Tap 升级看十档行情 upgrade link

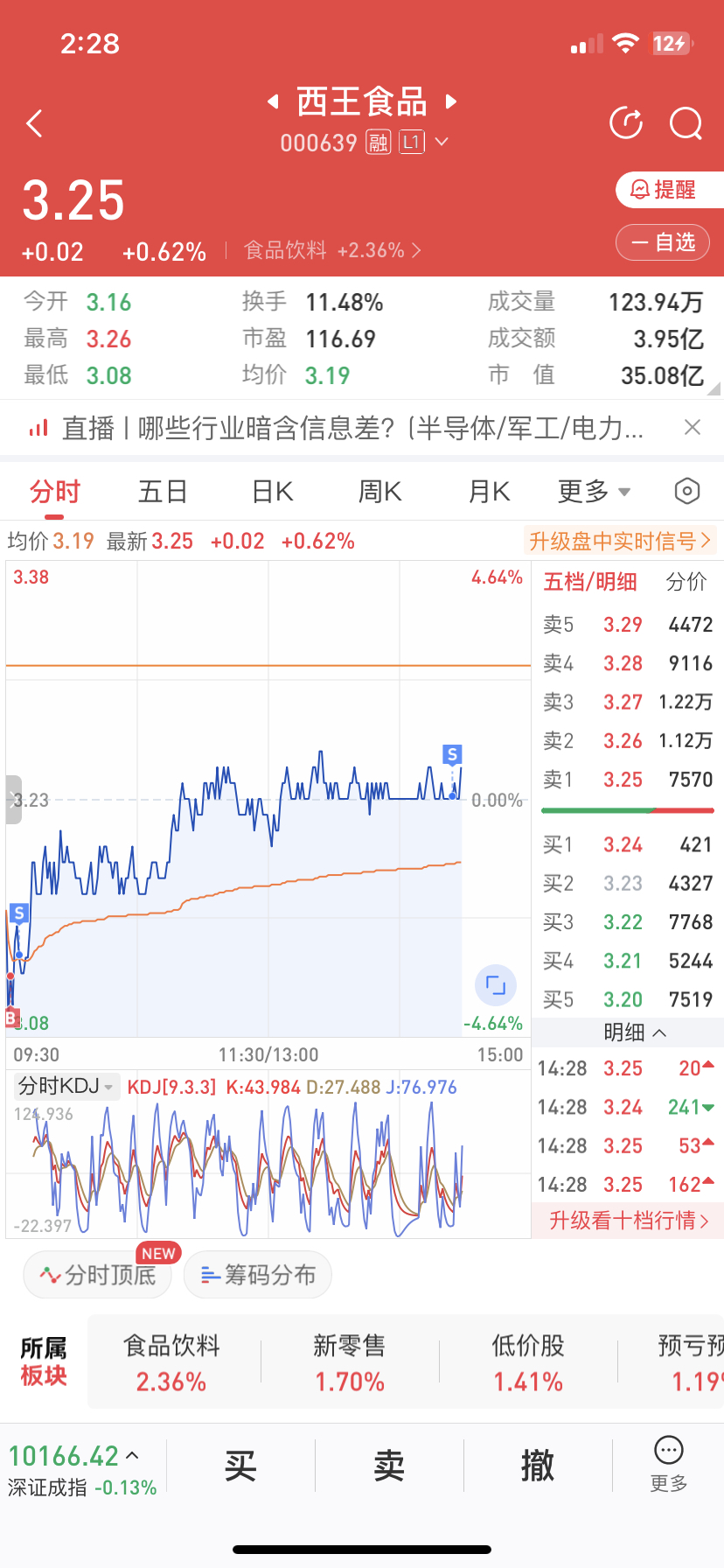tap(628, 1220)
